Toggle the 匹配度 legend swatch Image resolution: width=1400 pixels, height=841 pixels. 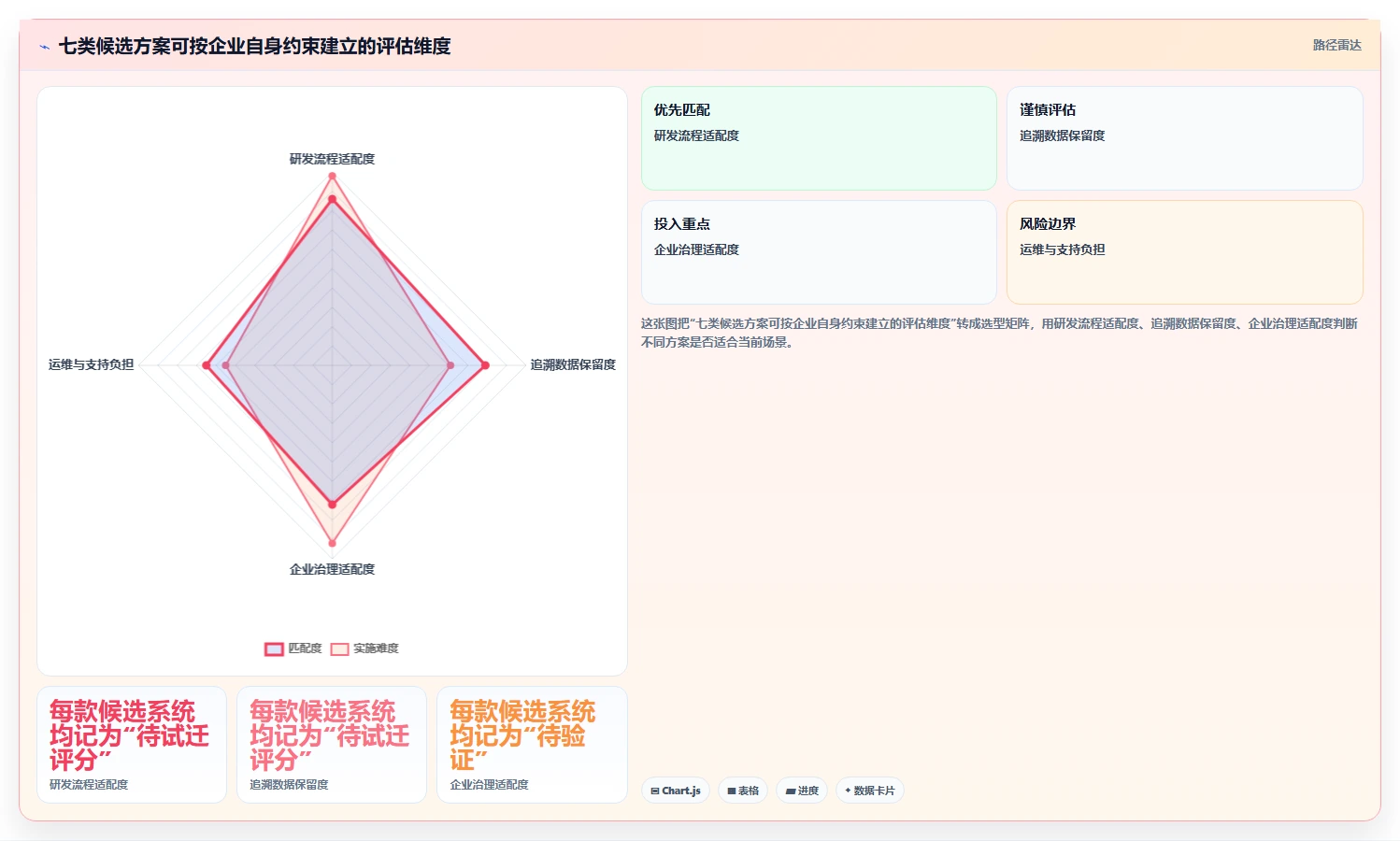pos(274,649)
